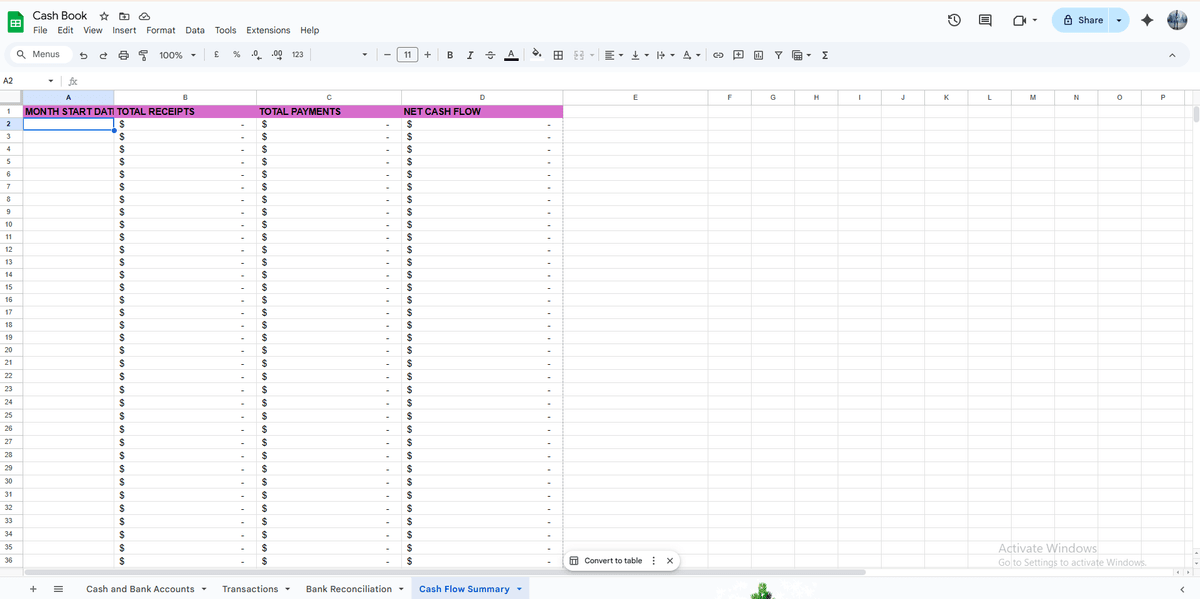Format as currency (pound sign)

pyautogui.click(x=217, y=55)
